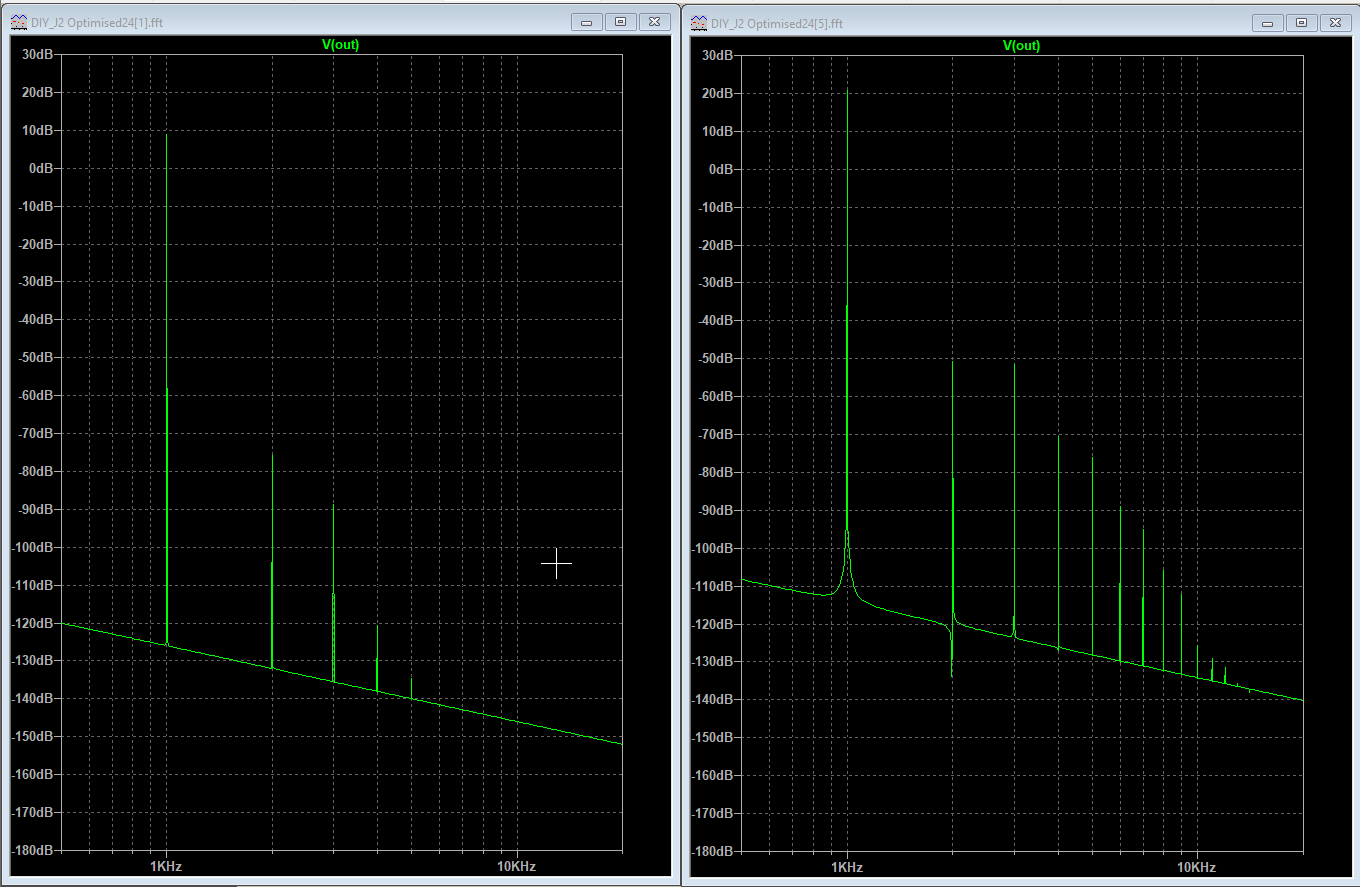The height and width of the screenshot is (887, 1360).
Task: Click the 10KHz frequency label in the [1].fft plot
Action: (516, 866)
